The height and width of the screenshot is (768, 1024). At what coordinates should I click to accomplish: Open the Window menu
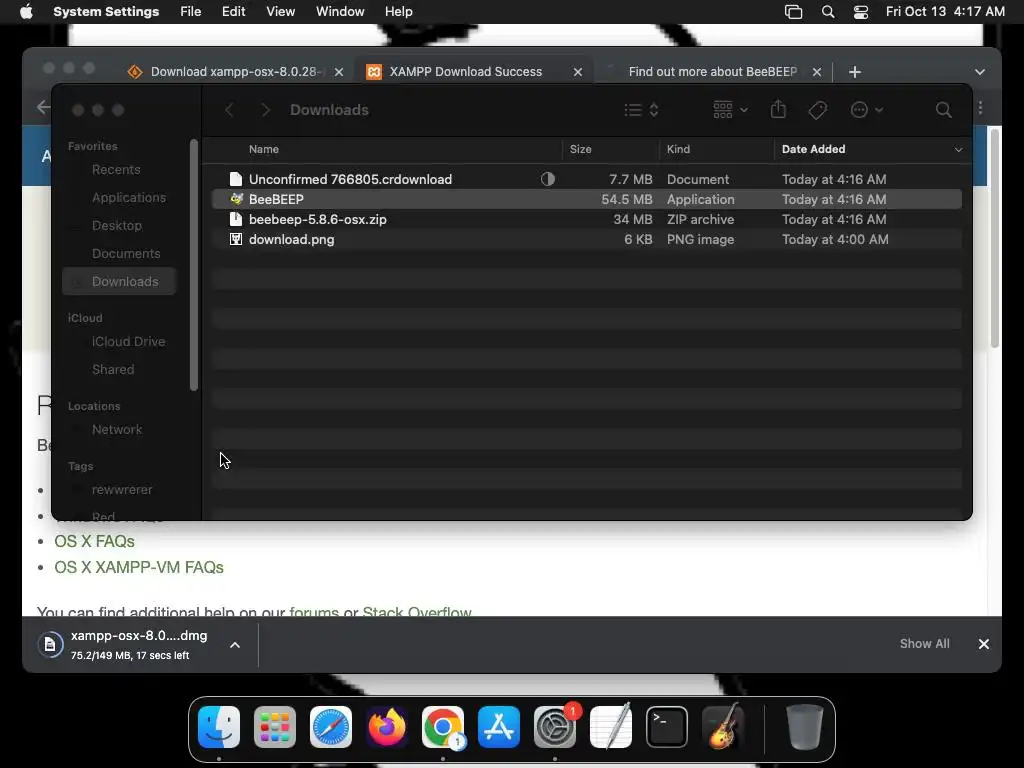tap(340, 12)
